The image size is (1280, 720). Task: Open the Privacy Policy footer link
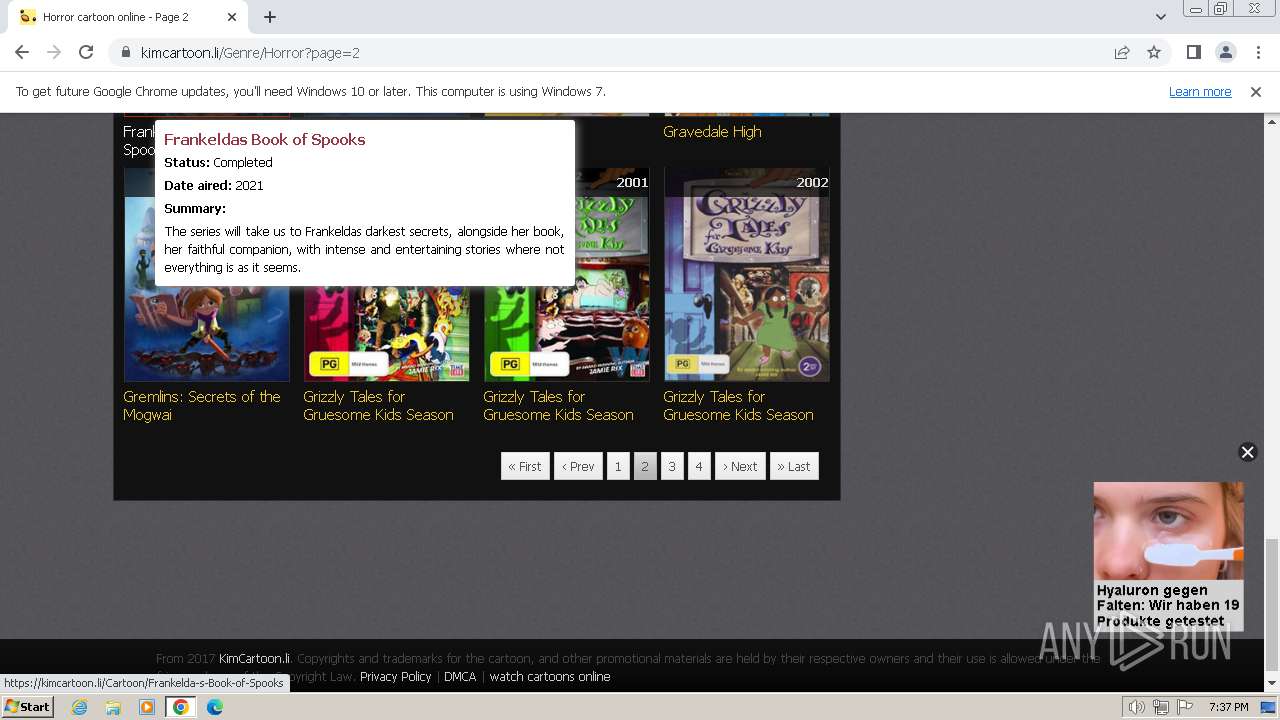click(396, 677)
